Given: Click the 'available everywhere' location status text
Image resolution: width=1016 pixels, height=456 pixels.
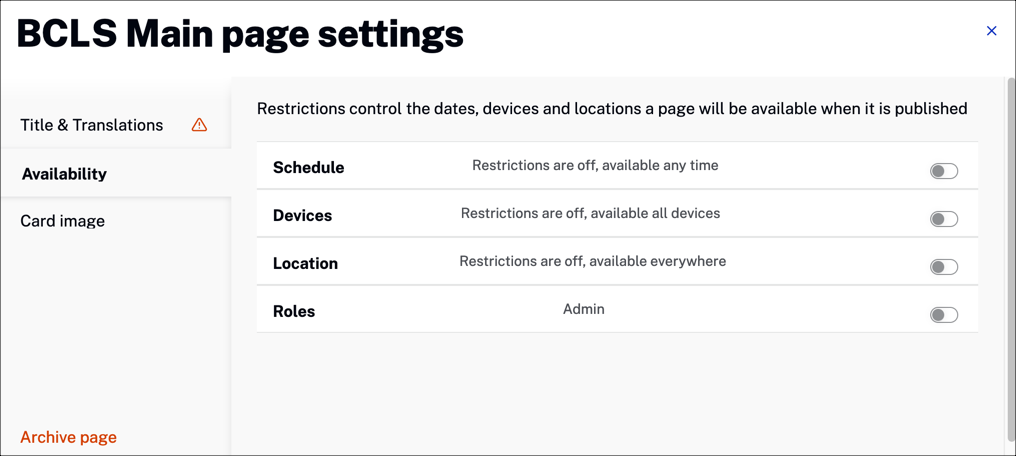Looking at the screenshot, I should (593, 261).
